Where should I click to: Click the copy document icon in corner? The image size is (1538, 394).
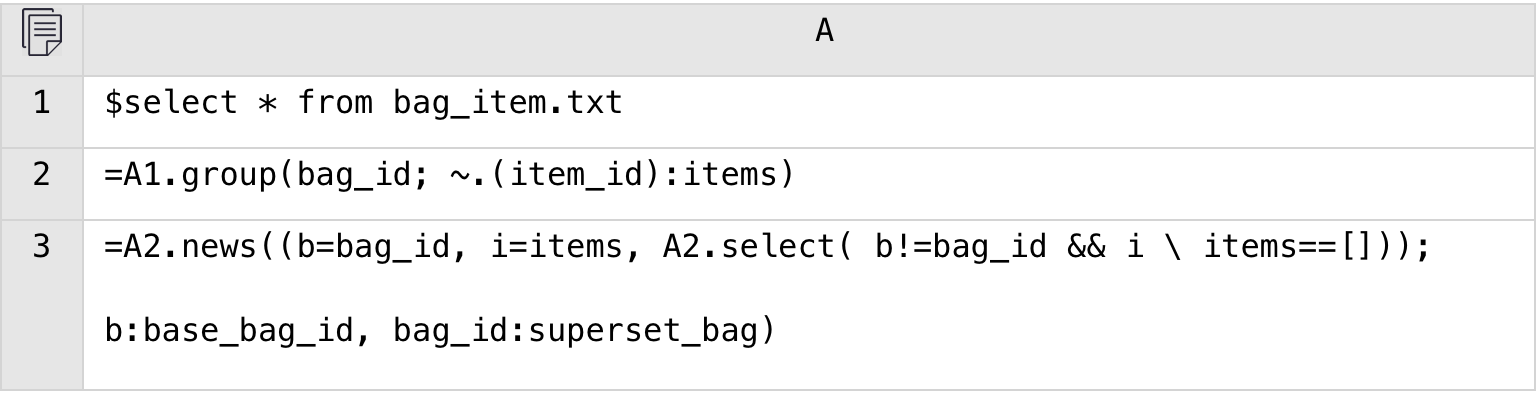point(41,33)
